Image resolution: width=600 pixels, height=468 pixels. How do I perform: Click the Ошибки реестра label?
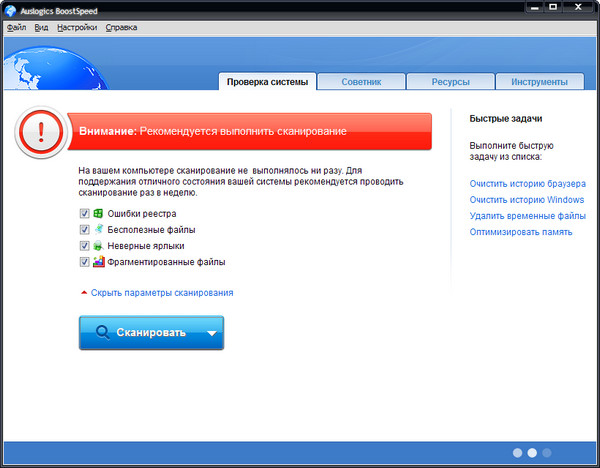coord(142,214)
